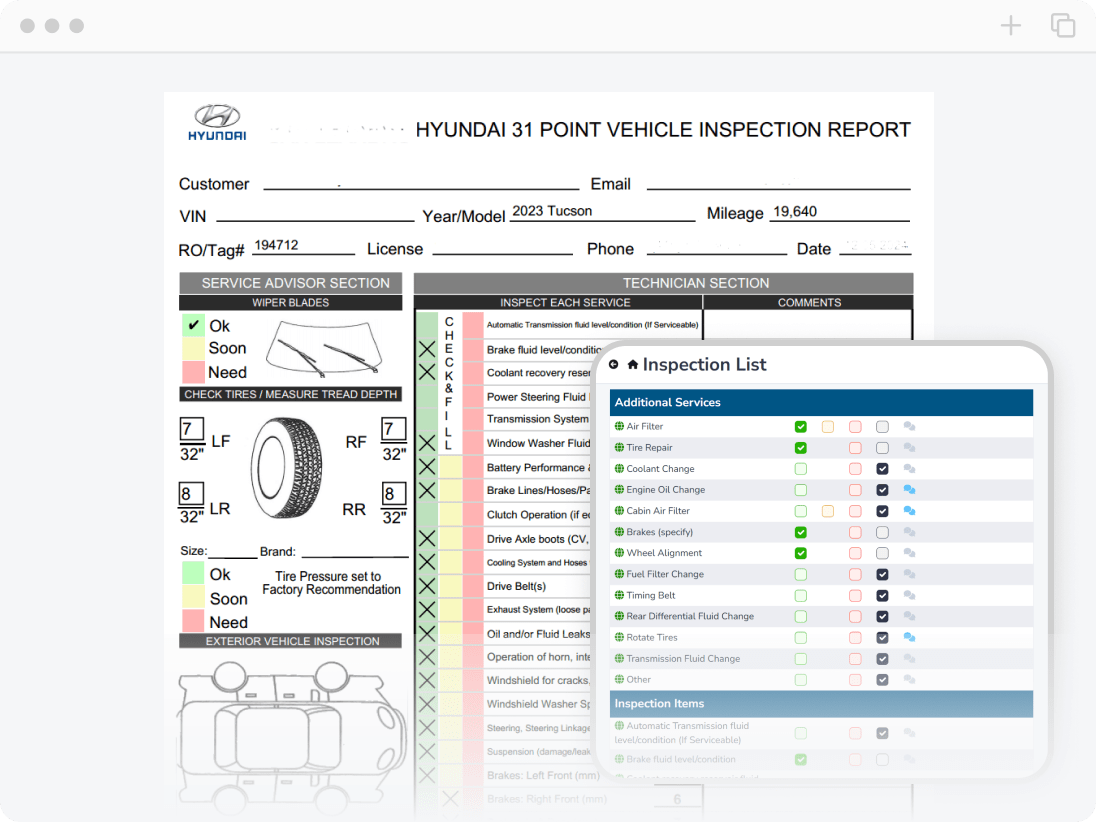Click the globe icon next to Wheel Alignment
This screenshot has width=1096, height=822.
coord(619,552)
